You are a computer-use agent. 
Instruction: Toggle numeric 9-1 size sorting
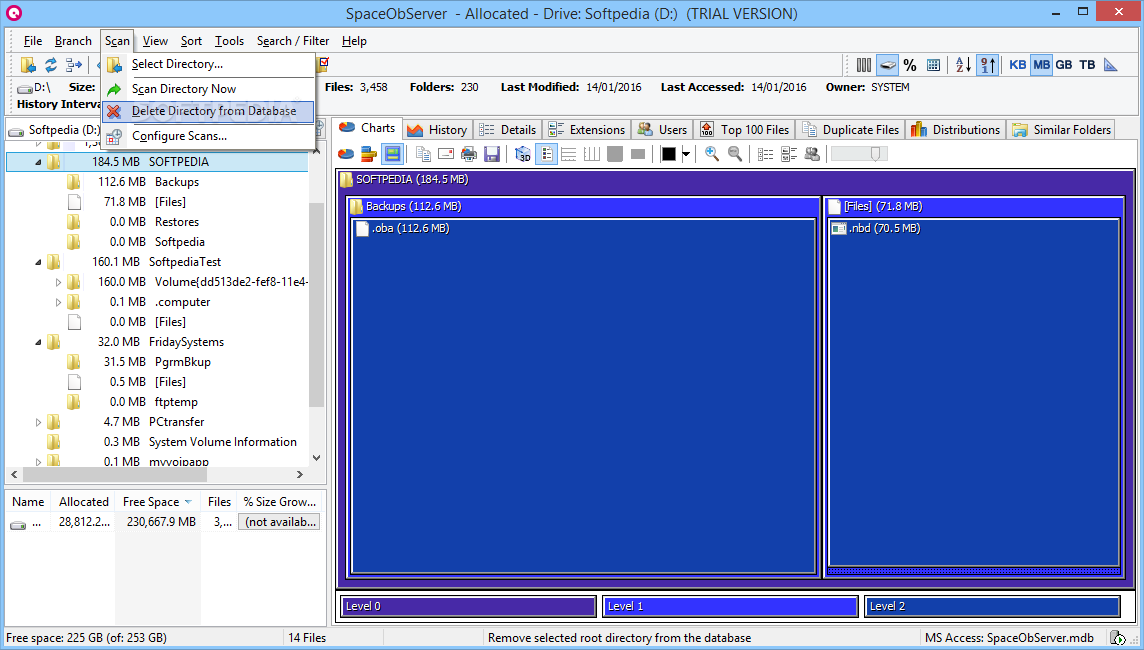click(x=987, y=65)
